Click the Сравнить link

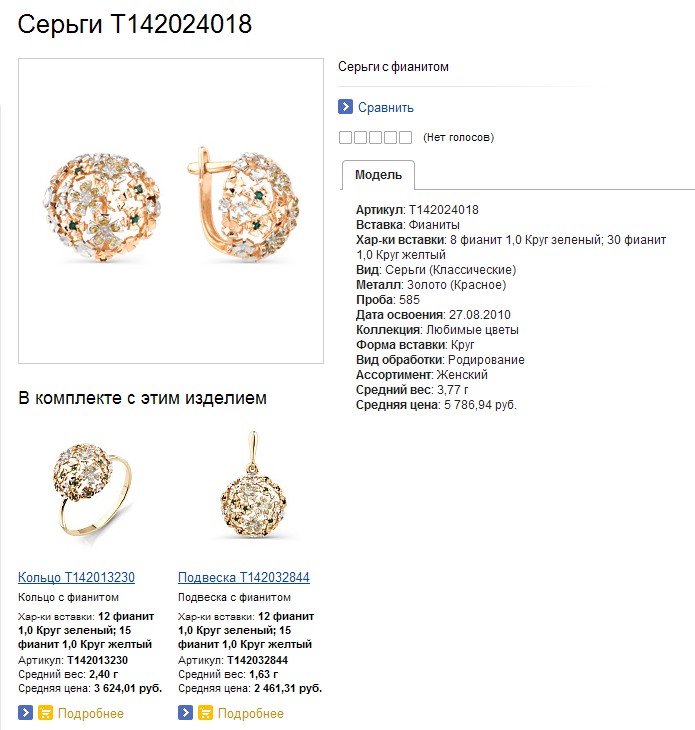pos(385,108)
